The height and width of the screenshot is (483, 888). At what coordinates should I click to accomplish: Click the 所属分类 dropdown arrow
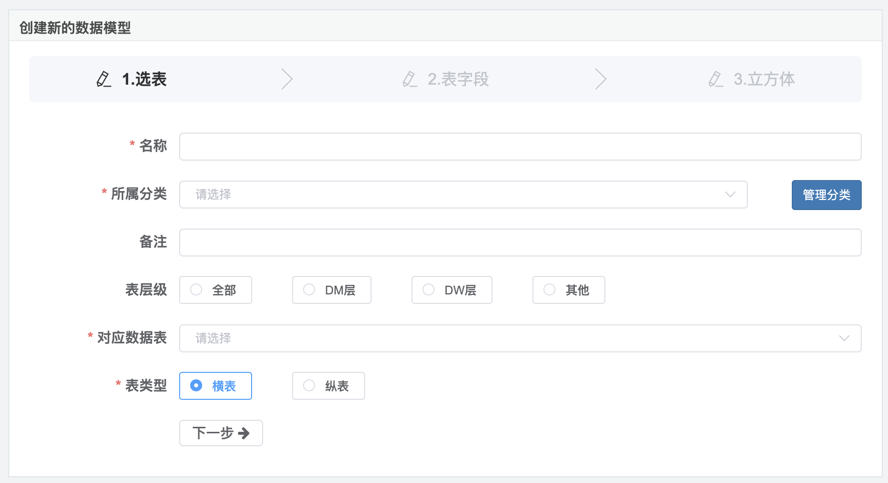click(730, 195)
